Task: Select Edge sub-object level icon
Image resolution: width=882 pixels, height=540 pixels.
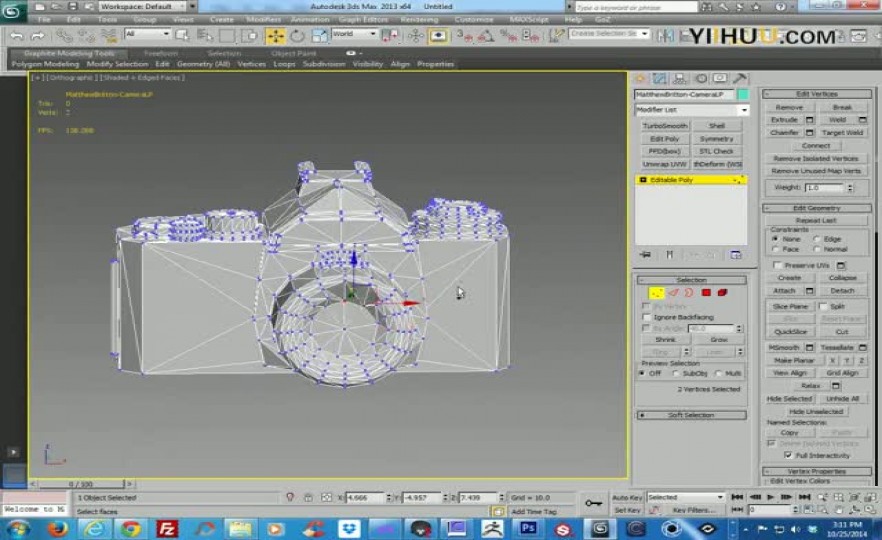Action: pyautogui.click(x=673, y=292)
